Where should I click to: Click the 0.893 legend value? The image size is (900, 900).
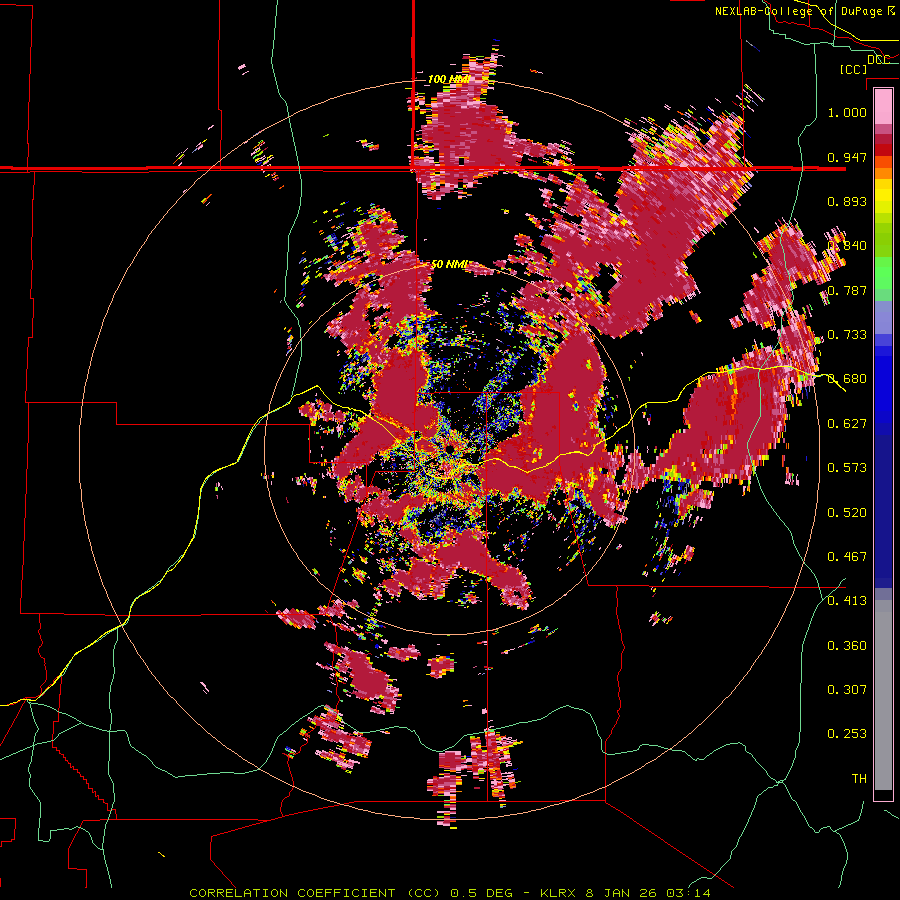tap(847, 201)
